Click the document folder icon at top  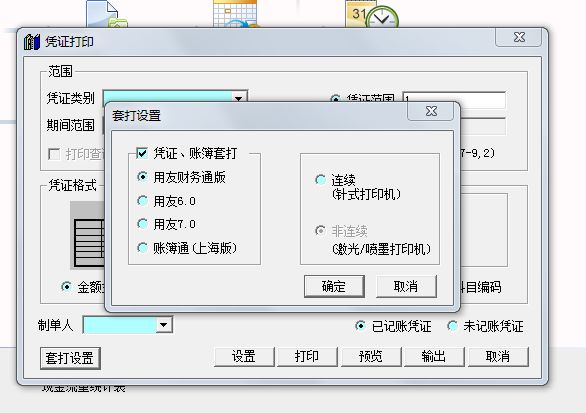pyautogui.click(x=107, y=14)
